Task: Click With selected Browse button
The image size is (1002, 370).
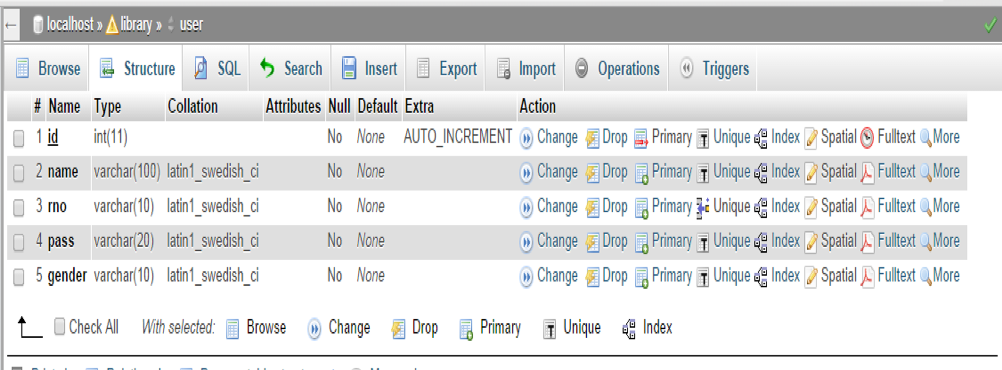Action: [x=256, y=328]
